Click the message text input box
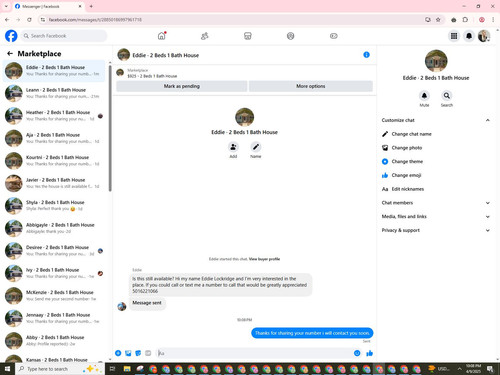The image size is (500, 375). [254, 353]
